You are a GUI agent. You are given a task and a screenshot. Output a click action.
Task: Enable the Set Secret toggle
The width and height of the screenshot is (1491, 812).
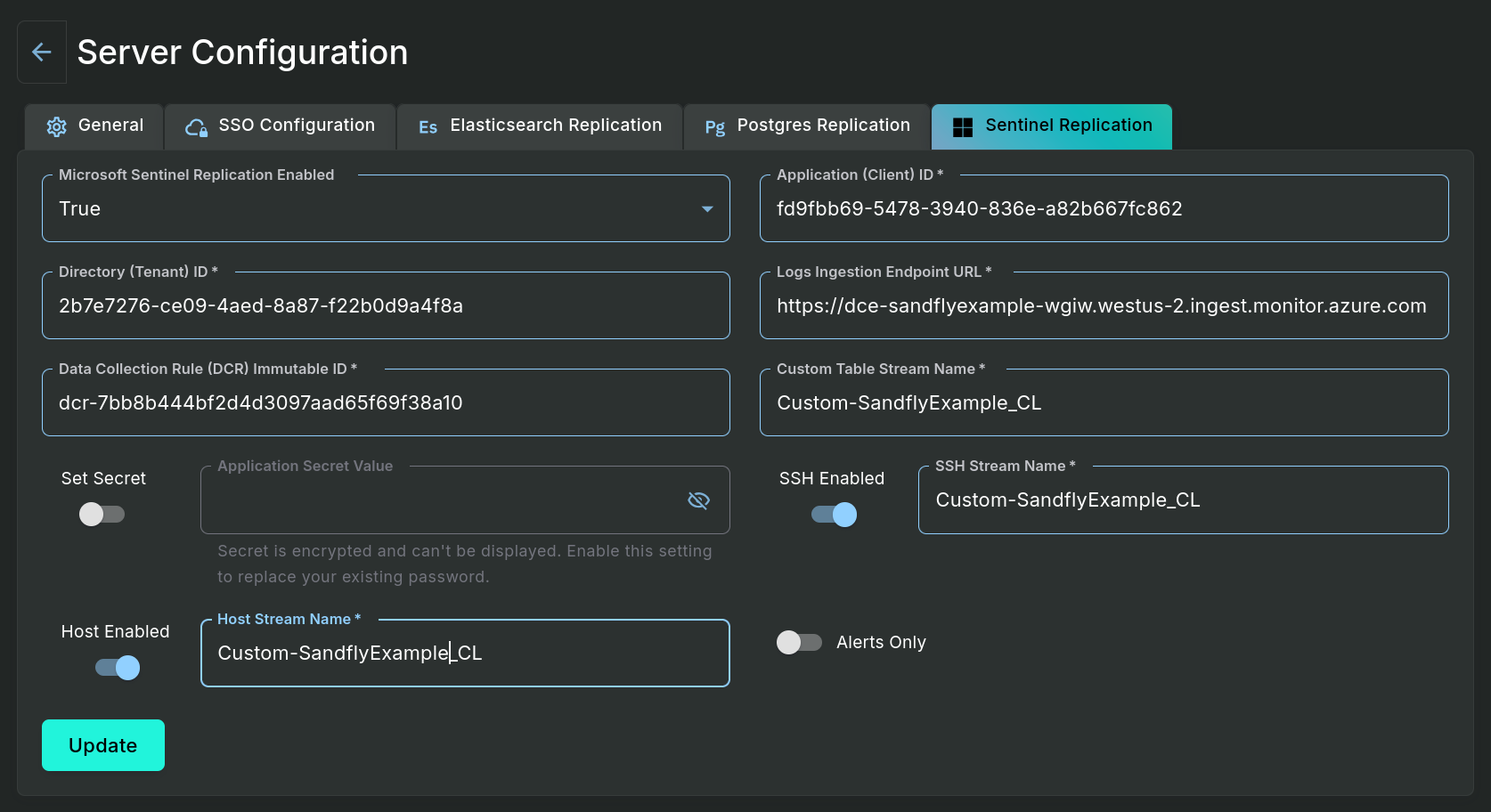tap(102, 515)
